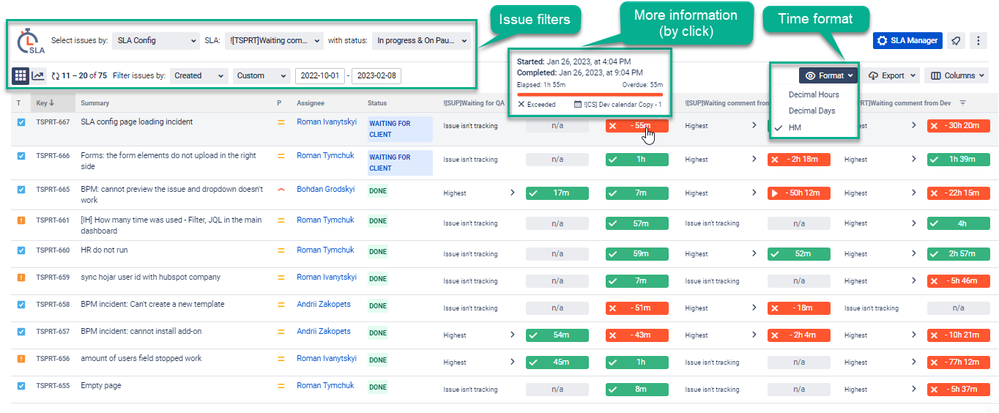The height and width of the screenshot is (413, 999).
Task: Click the green 2h 57m SLA cell
Action: pyautogui.click(x=958, y=254)
